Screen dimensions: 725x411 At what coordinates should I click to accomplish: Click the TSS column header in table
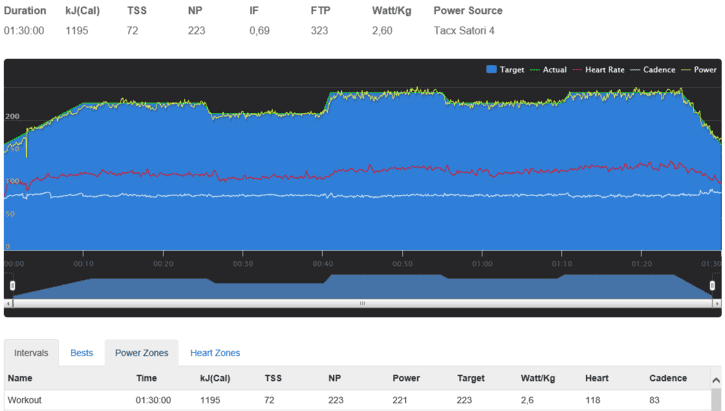click(x=273, y=379)
